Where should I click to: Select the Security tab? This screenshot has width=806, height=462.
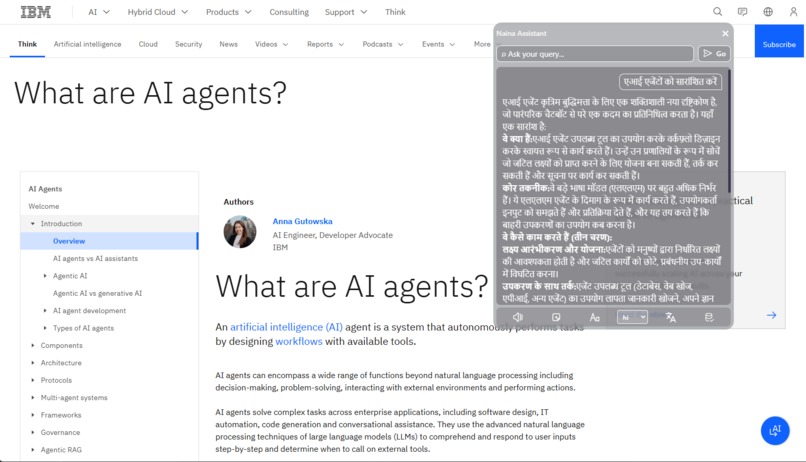click(188, 44)
